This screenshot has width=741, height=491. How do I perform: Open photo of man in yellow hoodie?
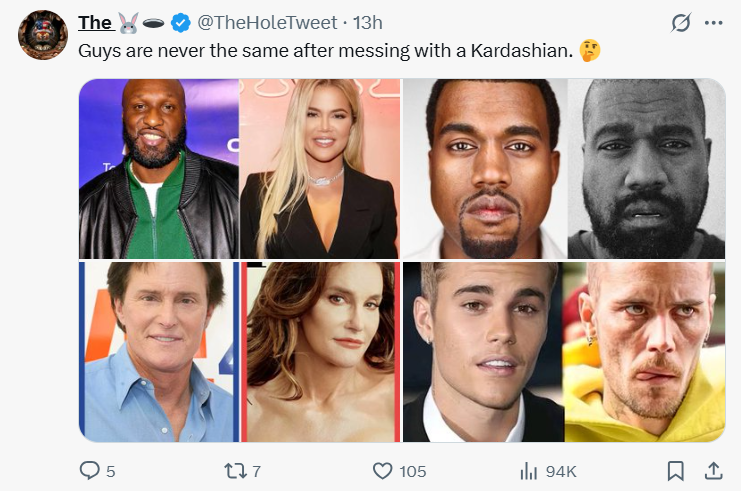644,352
